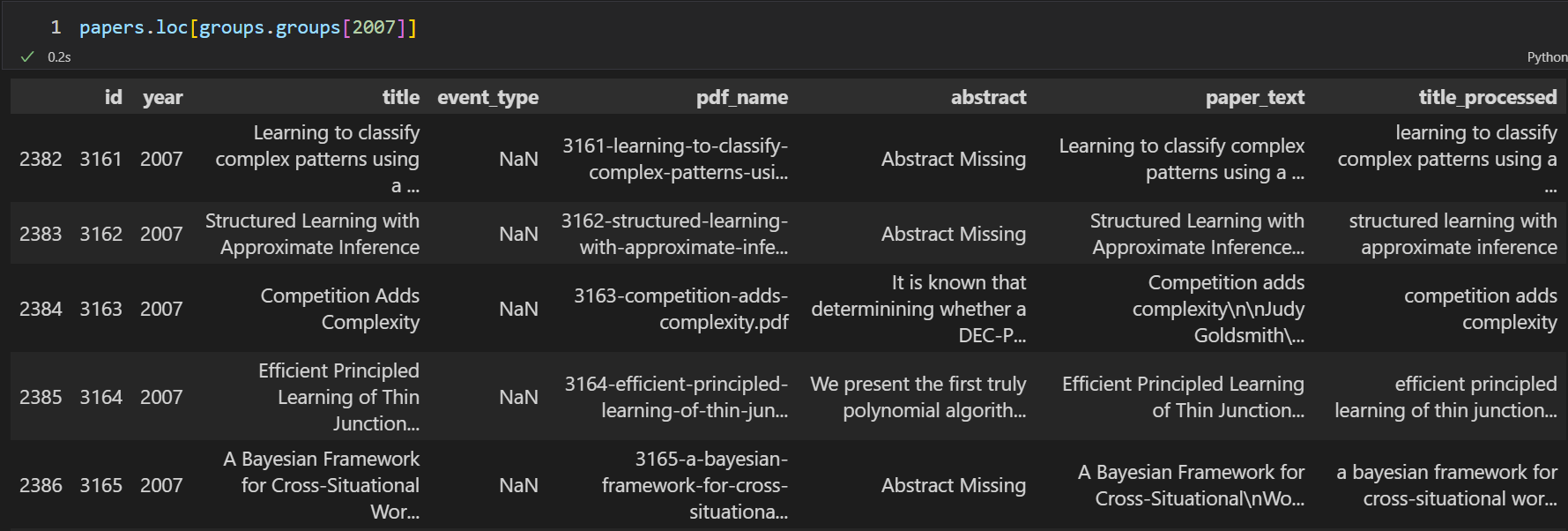
Task: Click the '3163-competition-adds-complexity.pdf' cell
Action: tap(680, 309)
